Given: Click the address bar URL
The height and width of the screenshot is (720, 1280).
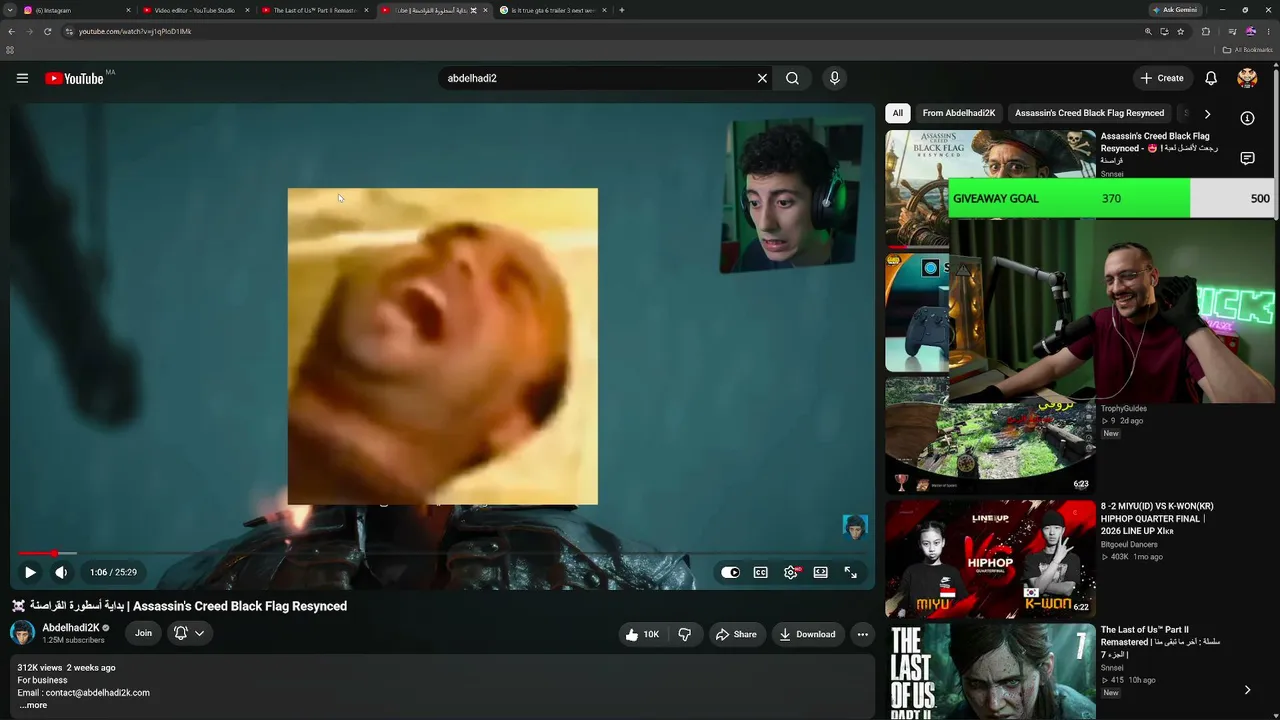Looking at the screenshot, I should click(x=135, y=31).
